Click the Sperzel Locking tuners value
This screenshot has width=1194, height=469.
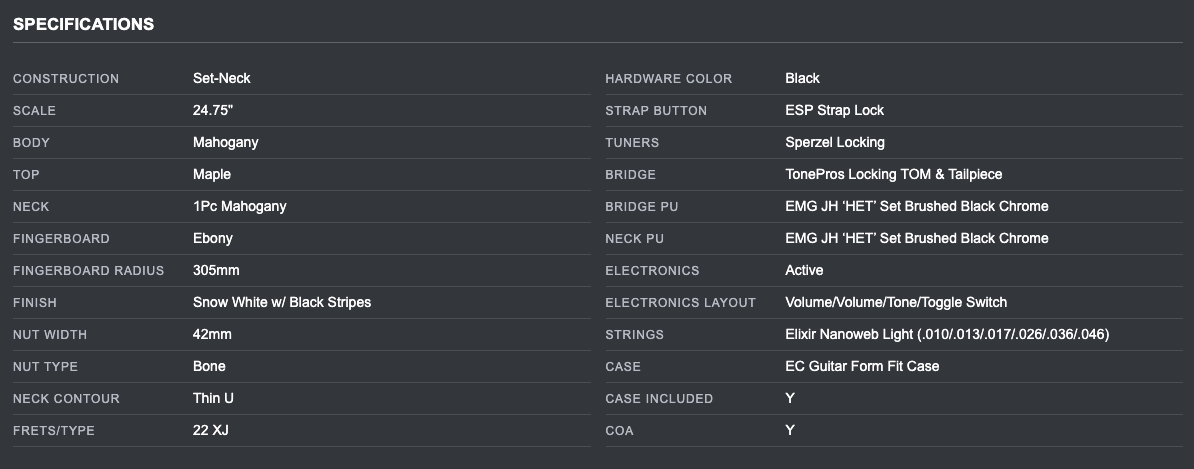point(835,142)
